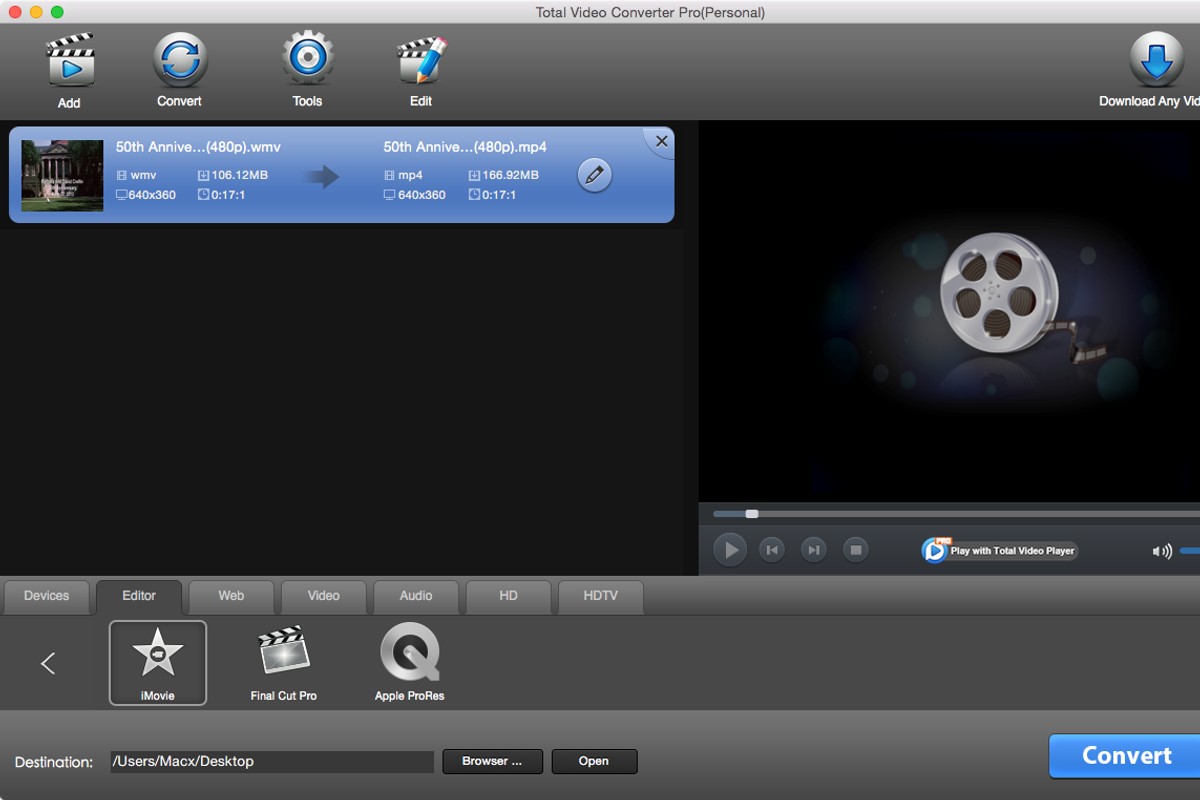Switch to the Video tab

click(x=323, y=596)
